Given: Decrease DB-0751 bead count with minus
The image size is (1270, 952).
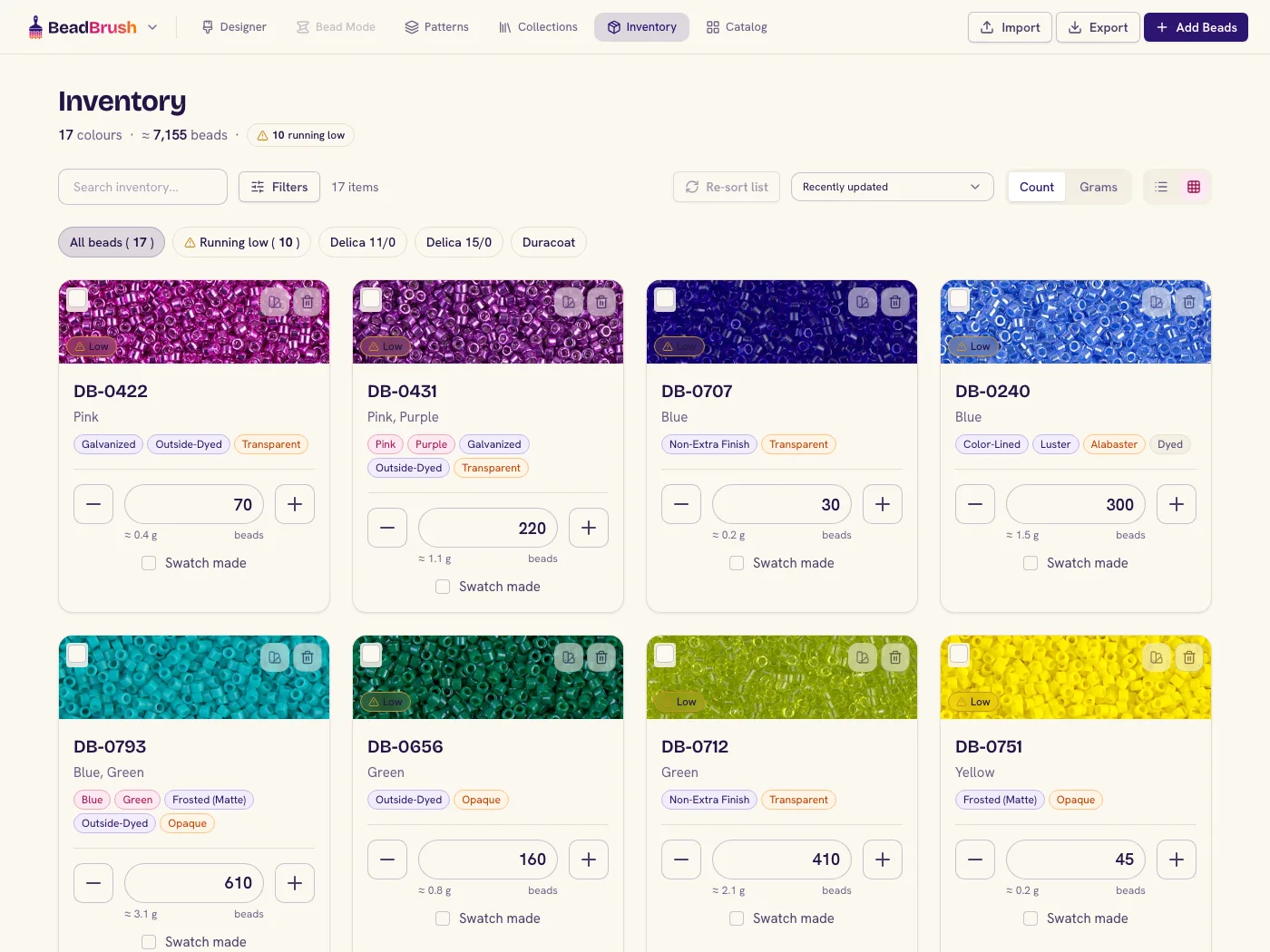Looking at the screenshot, I should point(975,860).
